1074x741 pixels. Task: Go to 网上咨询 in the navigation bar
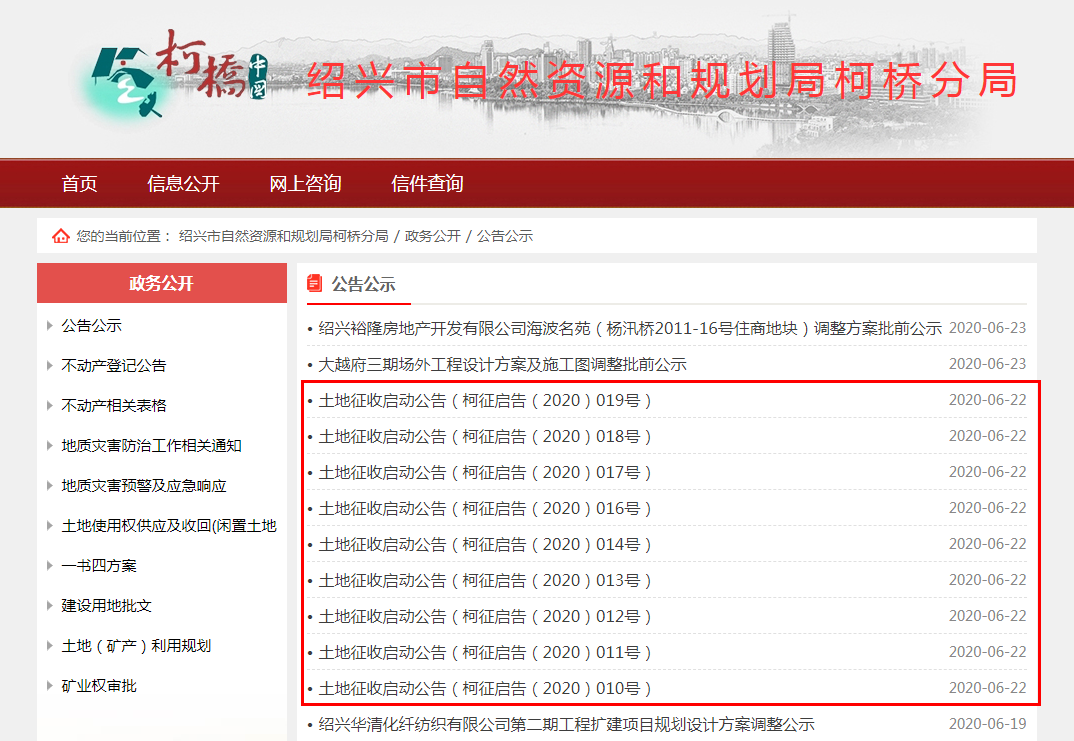(305, 184)
